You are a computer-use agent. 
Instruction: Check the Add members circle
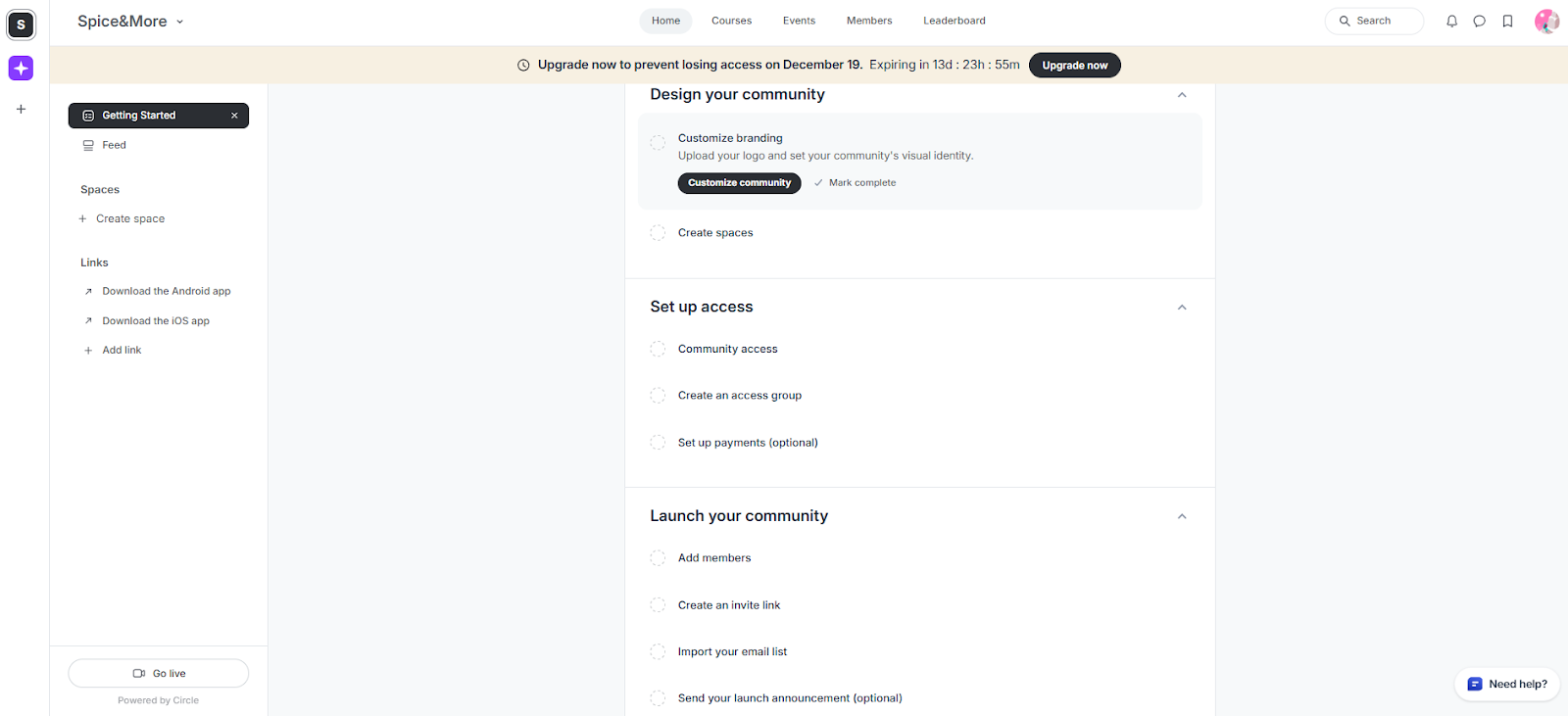pyautogui.click(x=658, y=558)
